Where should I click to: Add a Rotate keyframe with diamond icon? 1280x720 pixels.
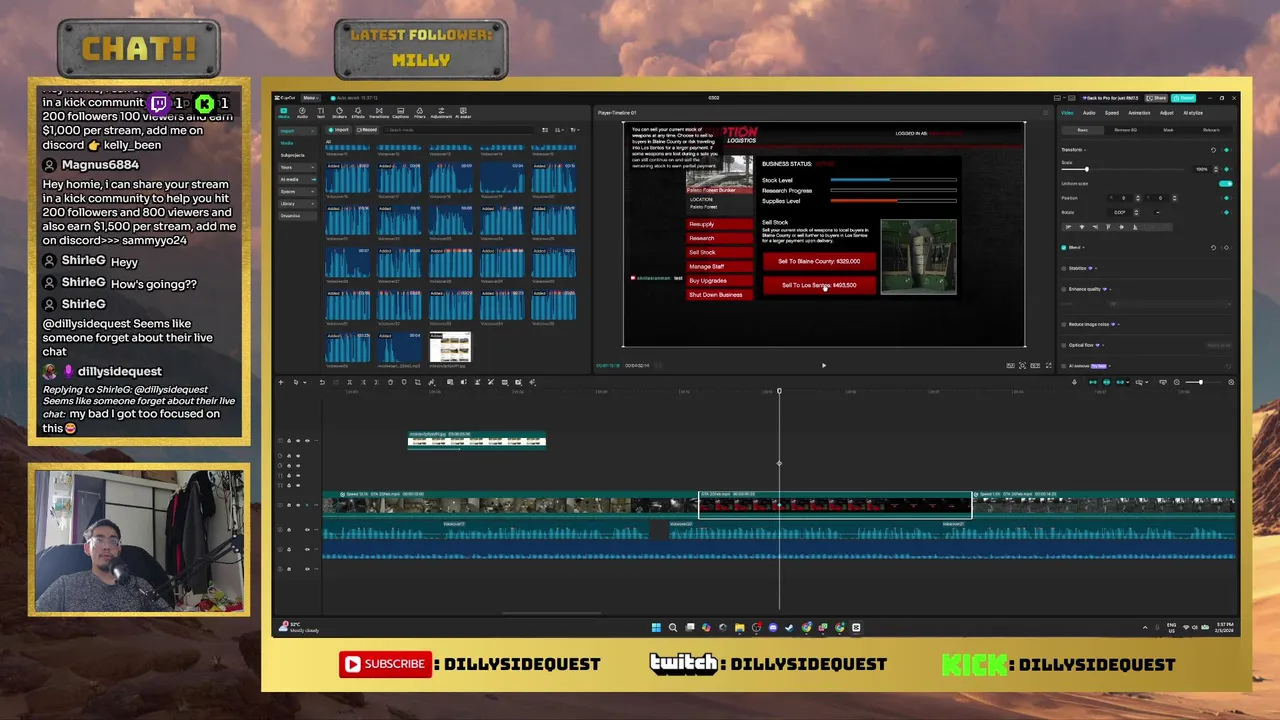(x=1226, y=212)
